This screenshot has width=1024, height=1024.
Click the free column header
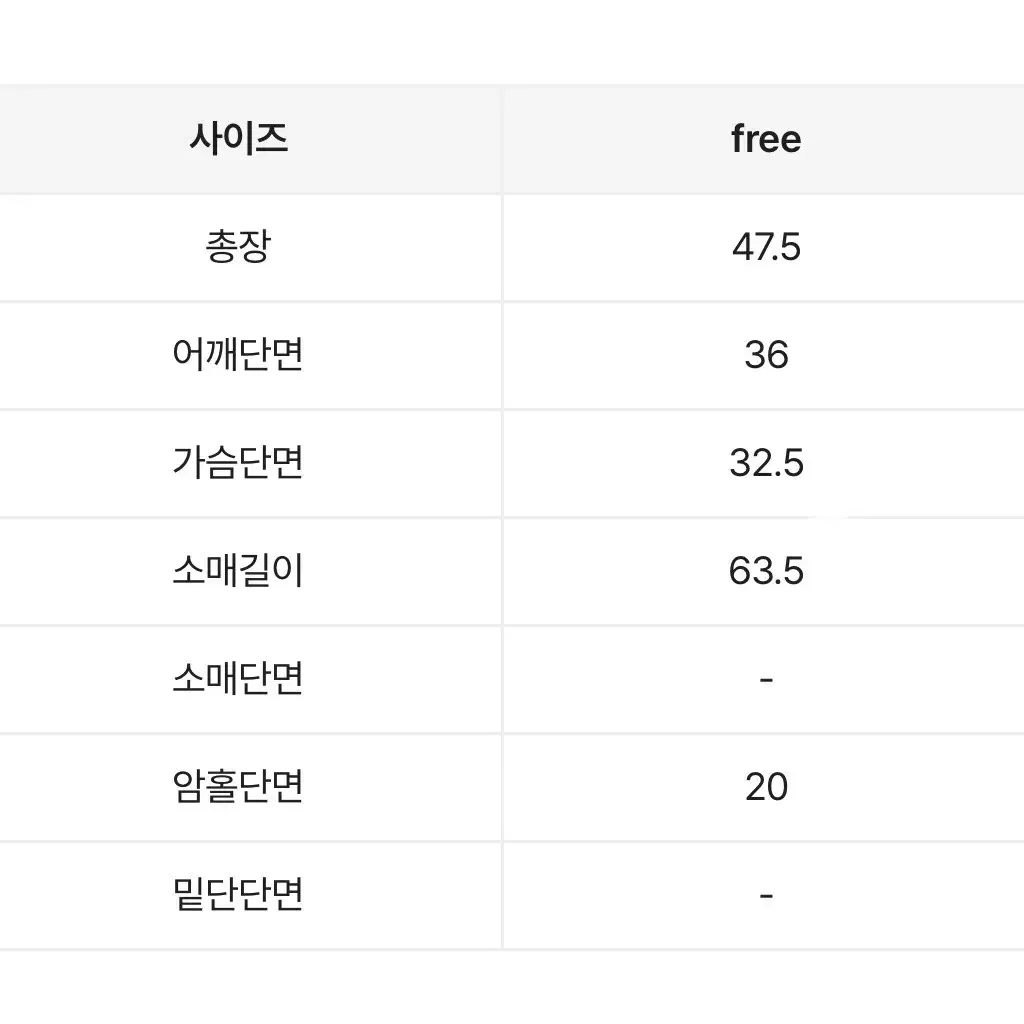coord(764,139)
